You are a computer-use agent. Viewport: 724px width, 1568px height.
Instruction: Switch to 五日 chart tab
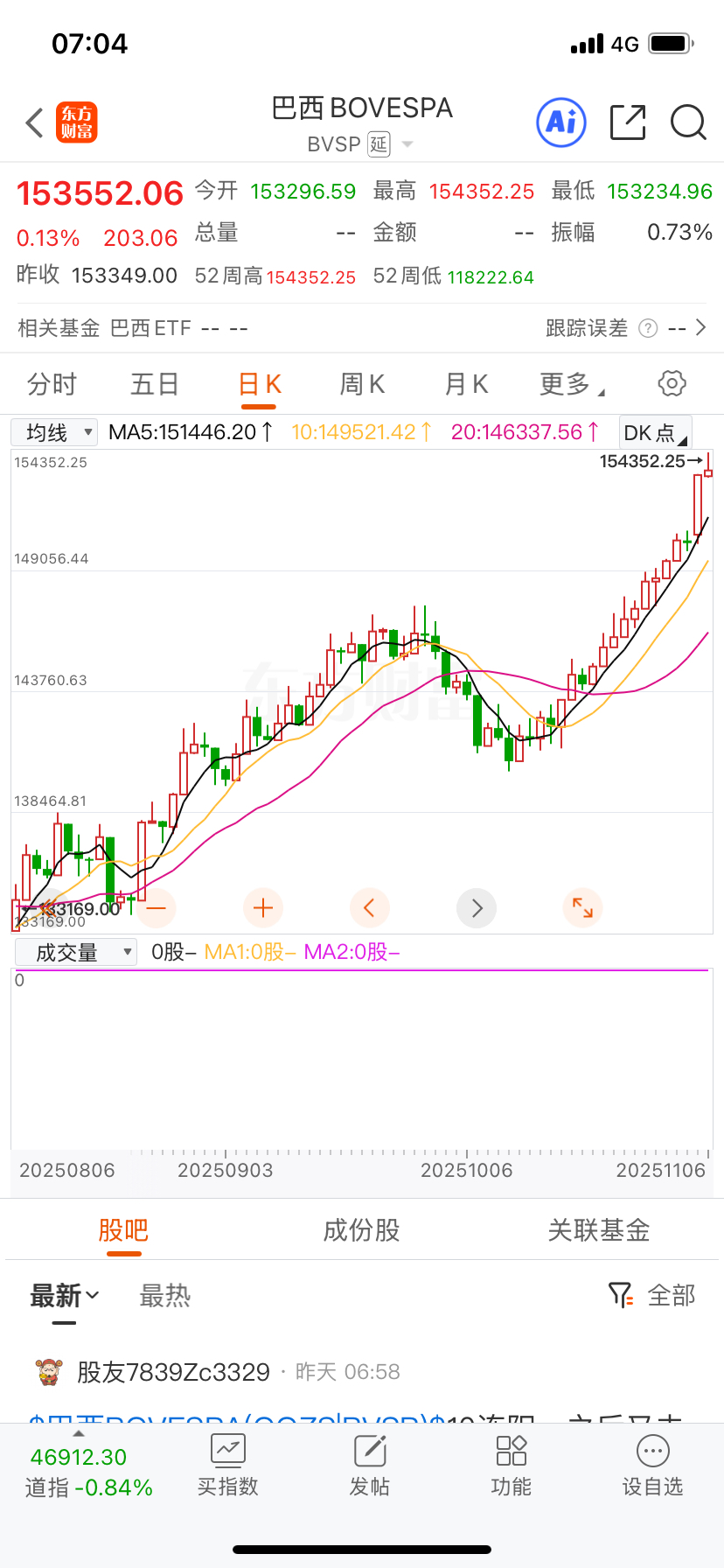[155, 384]
